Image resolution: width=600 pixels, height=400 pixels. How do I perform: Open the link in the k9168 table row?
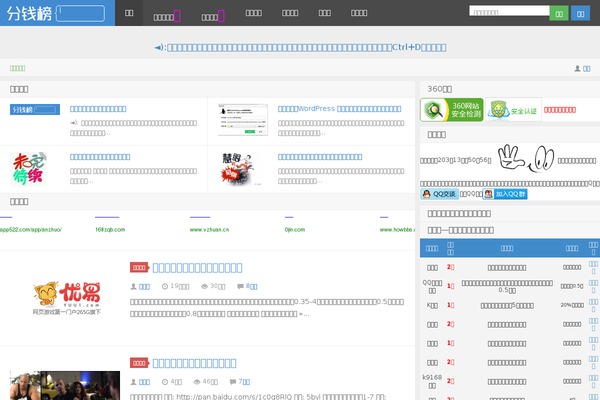(593, 381)
